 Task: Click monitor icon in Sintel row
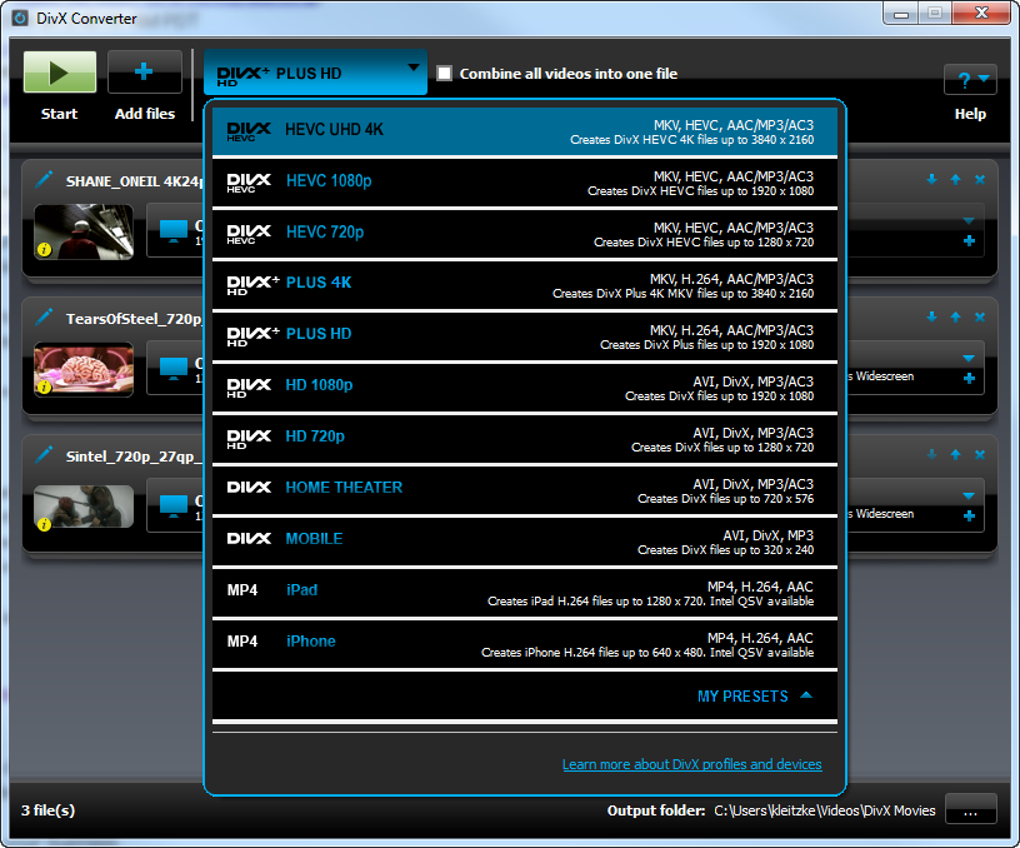pyautogui.click(x=174, y=507)
